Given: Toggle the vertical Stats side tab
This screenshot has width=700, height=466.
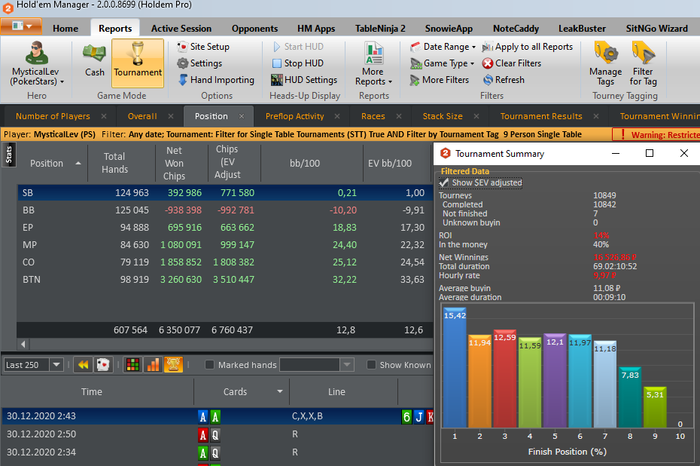Looking at the screenshot, I should pos(9,155).
